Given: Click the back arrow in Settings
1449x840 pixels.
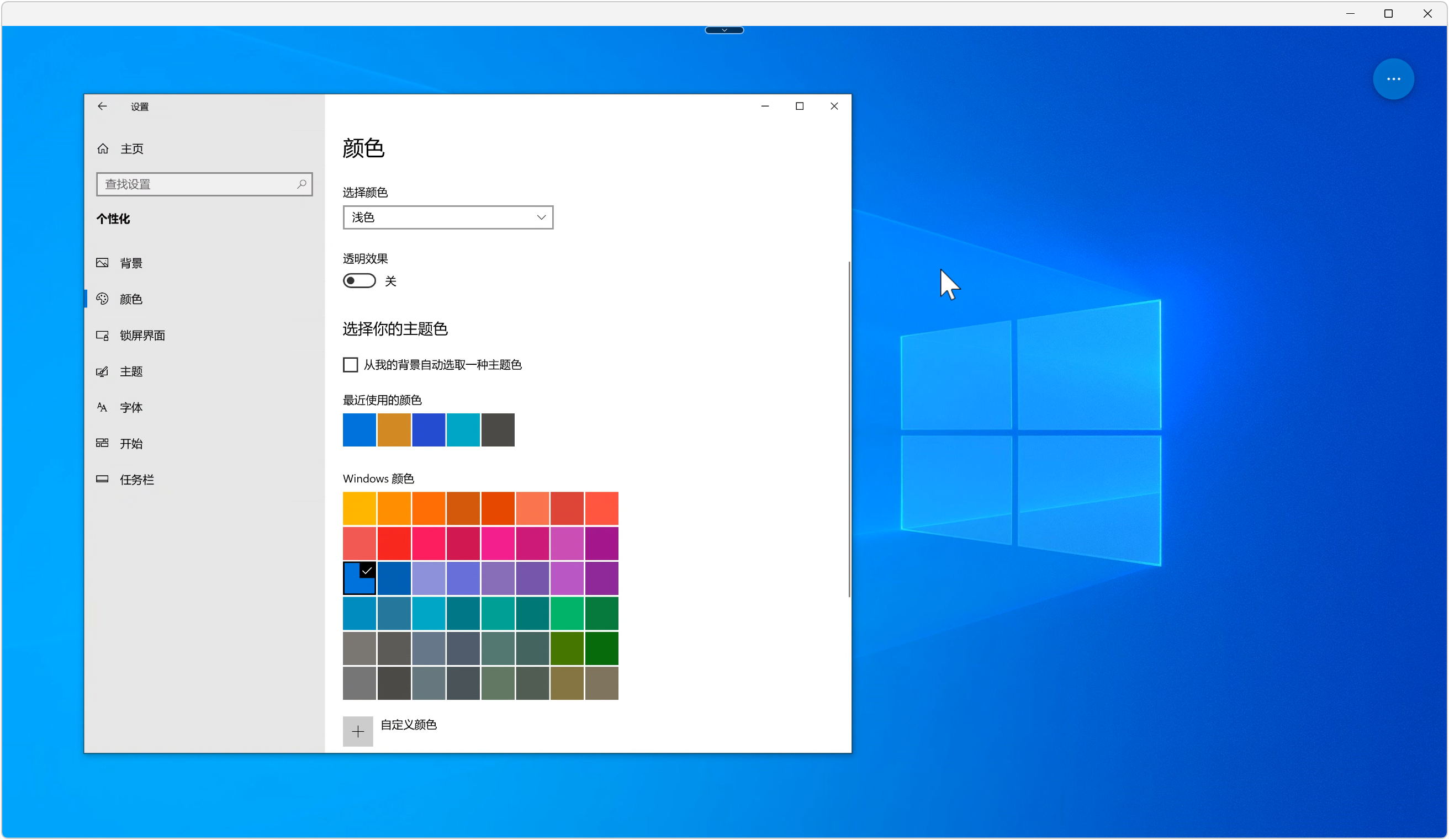Looking at the screenshot, I should pos(102,107).
